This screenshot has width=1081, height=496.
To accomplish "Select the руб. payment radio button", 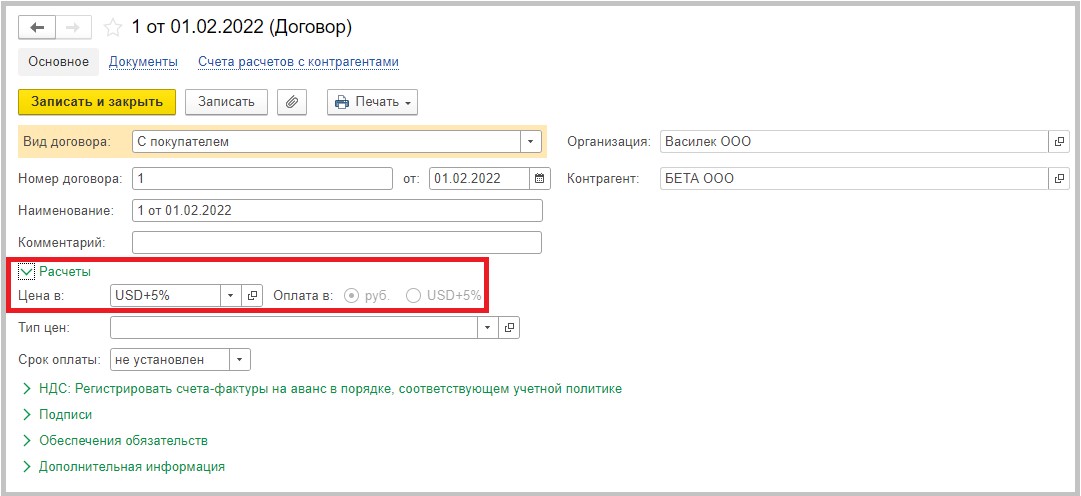I will (352, 296).
